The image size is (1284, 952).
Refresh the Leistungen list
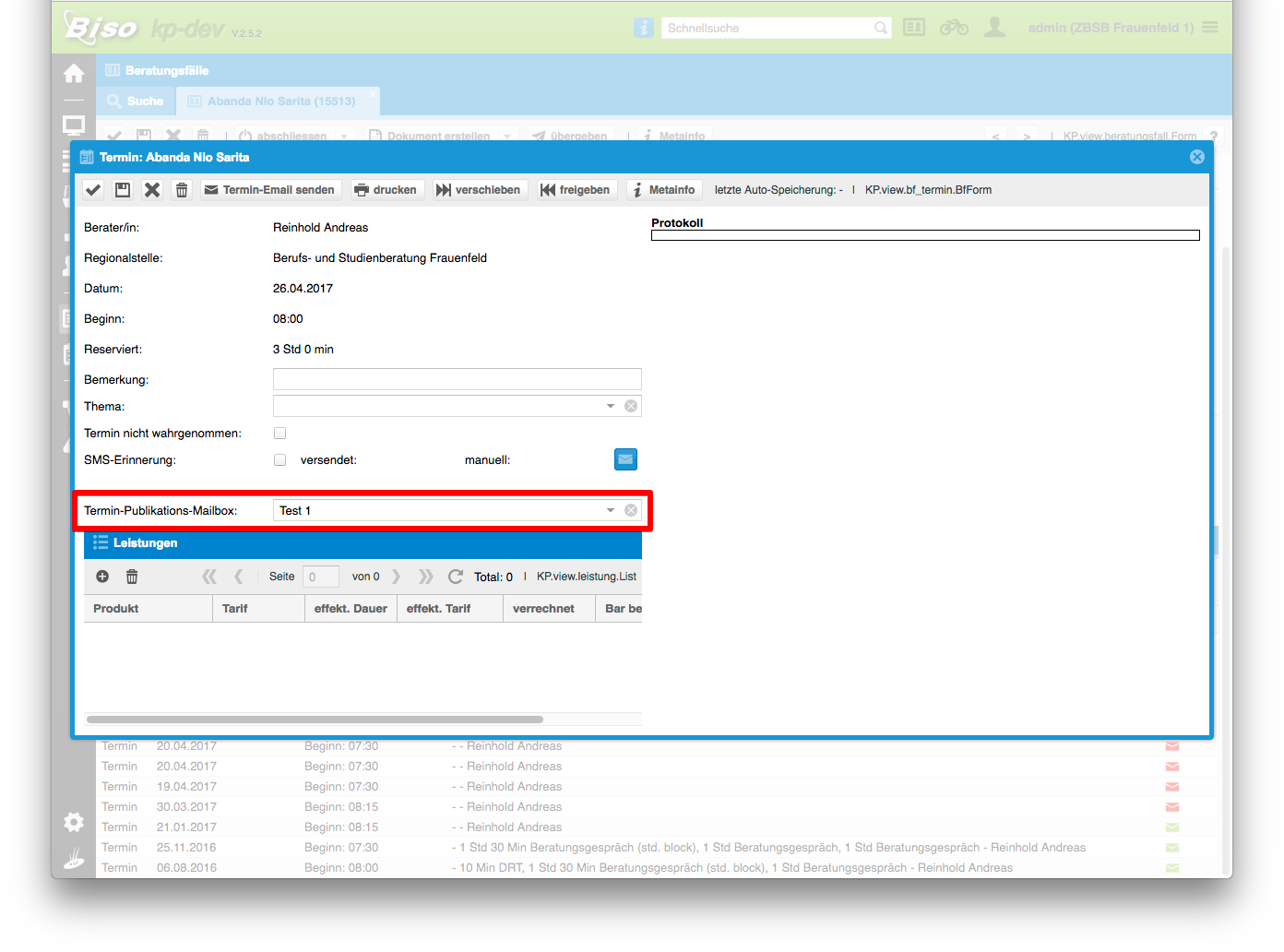pyautogui.click(x=456, y=577)
